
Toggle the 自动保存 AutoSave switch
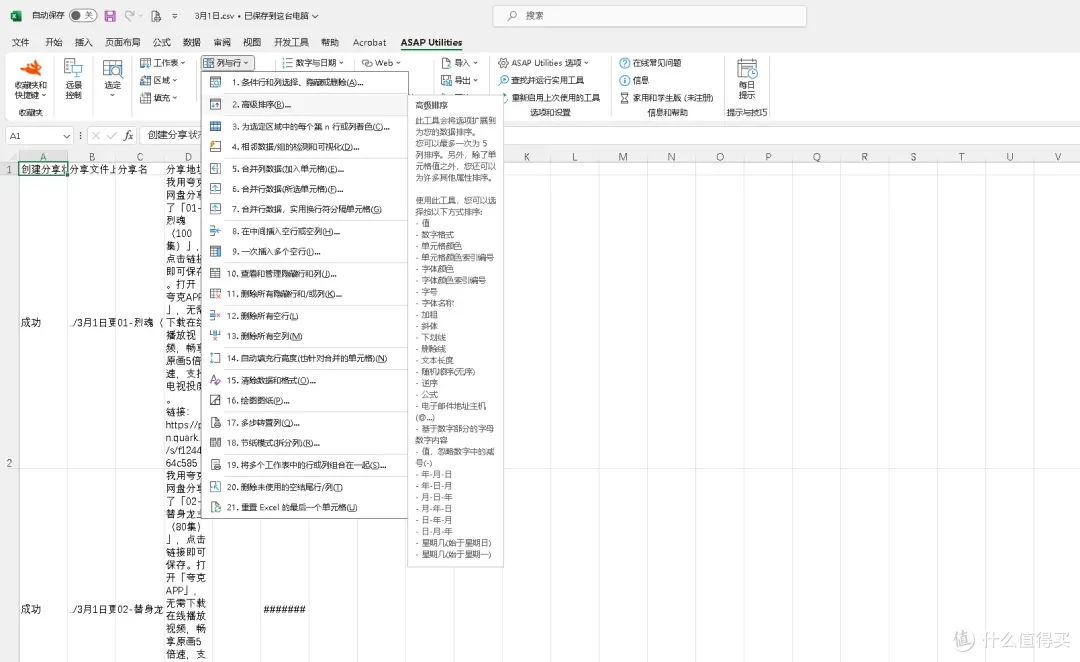[83, 15]
